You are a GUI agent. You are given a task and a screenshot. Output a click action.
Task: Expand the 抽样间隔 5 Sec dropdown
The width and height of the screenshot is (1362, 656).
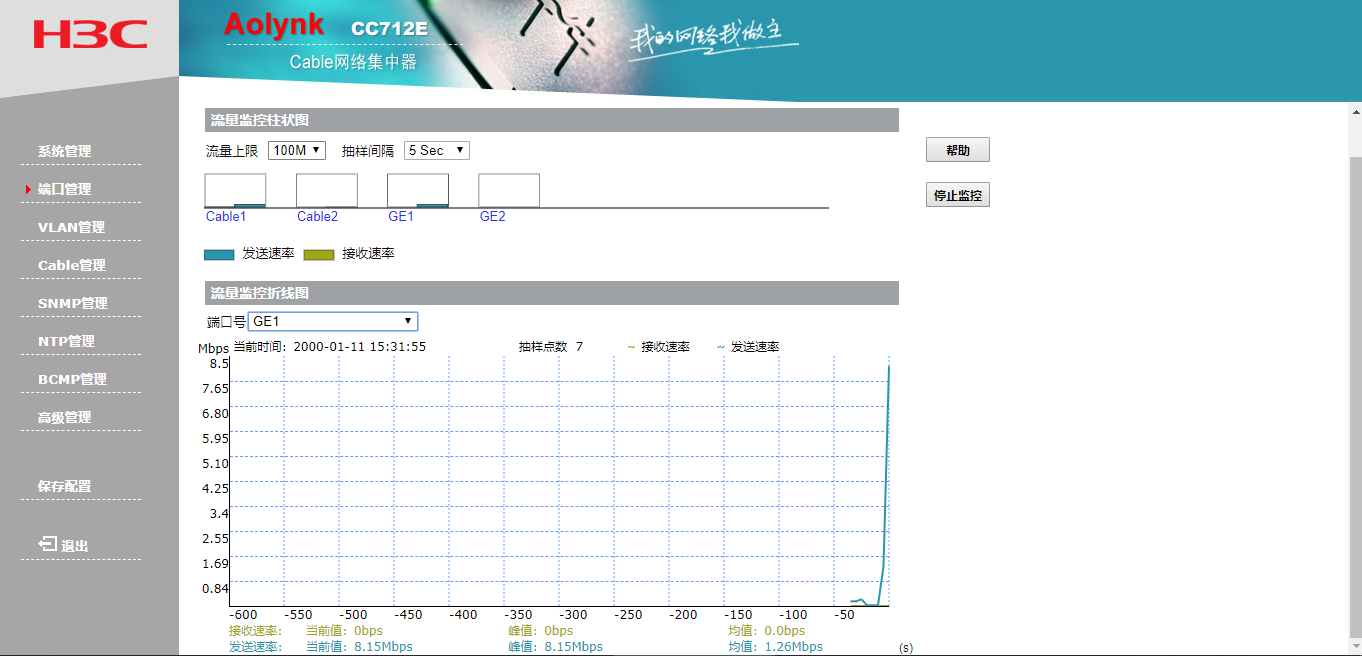(436, 150)
